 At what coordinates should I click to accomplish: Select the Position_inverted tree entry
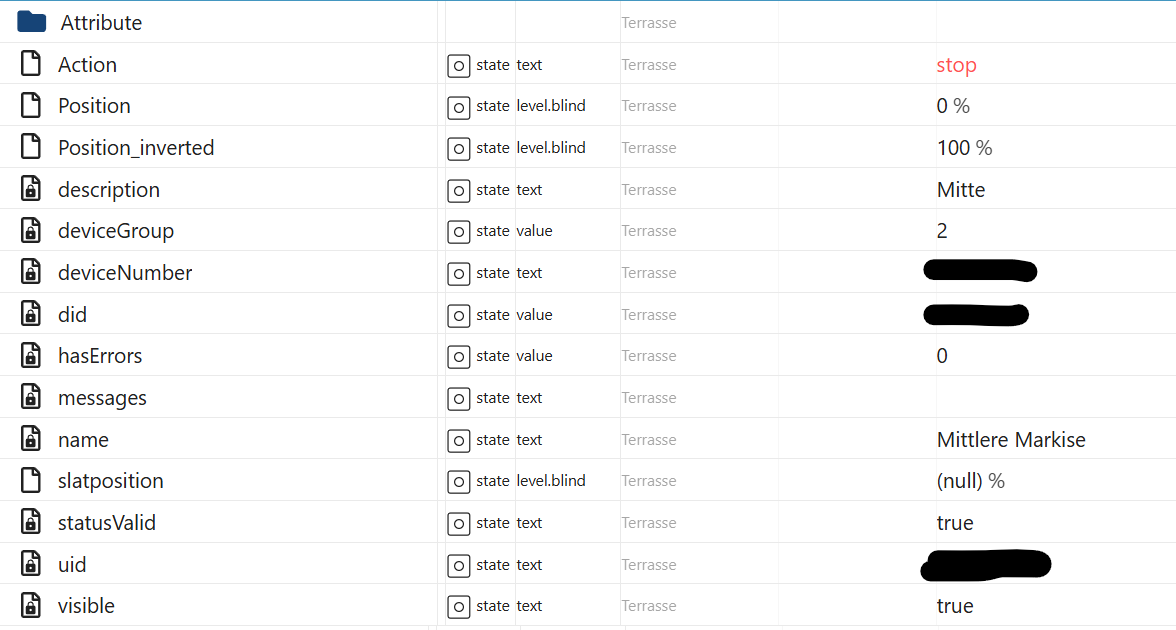click(x=136, y=148)
